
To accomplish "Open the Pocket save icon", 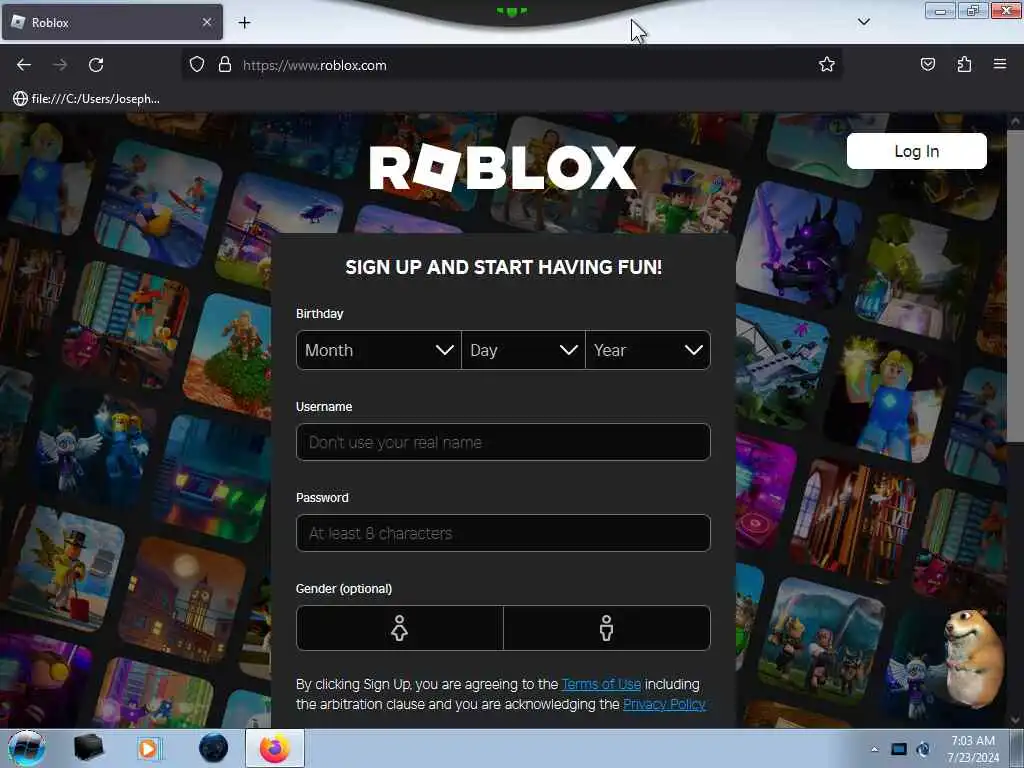I will [927, 64].
